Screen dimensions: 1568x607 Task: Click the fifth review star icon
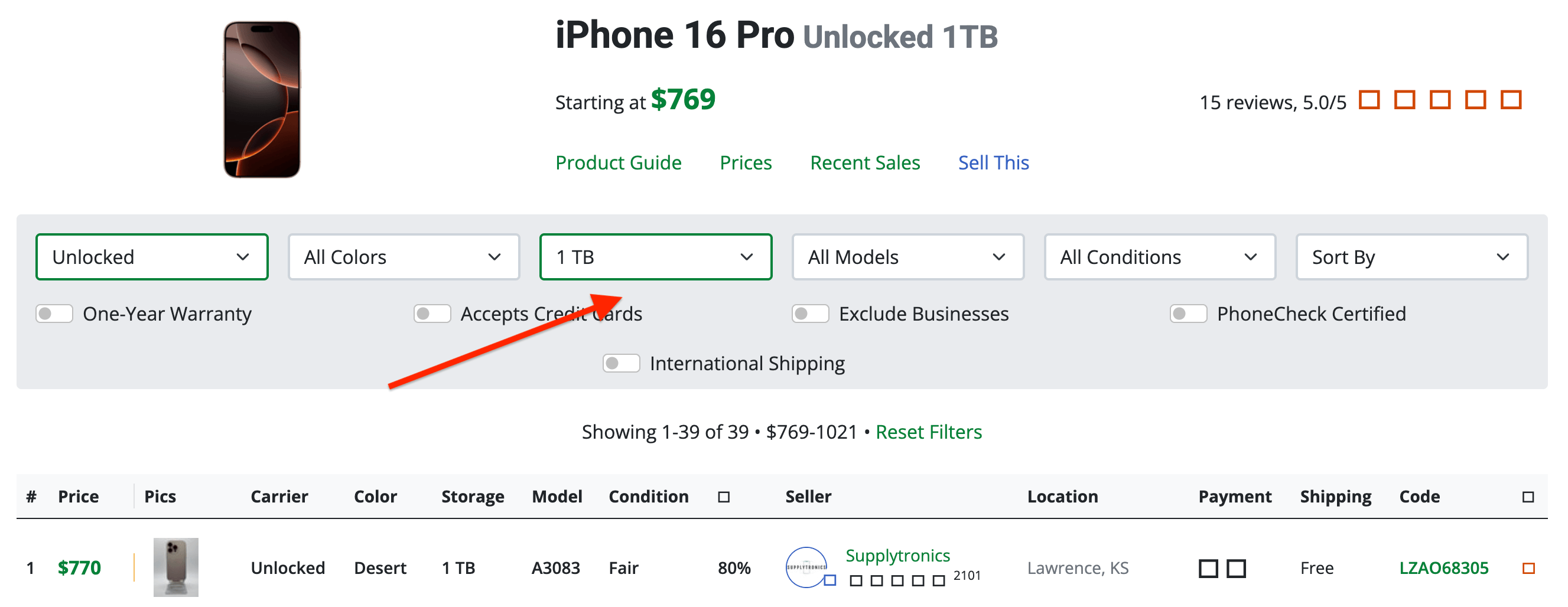click(x=1511, y=100)
